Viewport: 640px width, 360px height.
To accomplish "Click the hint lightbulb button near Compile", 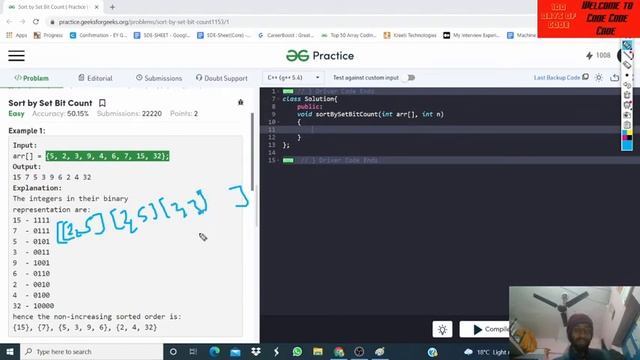I will coord(442,329).
